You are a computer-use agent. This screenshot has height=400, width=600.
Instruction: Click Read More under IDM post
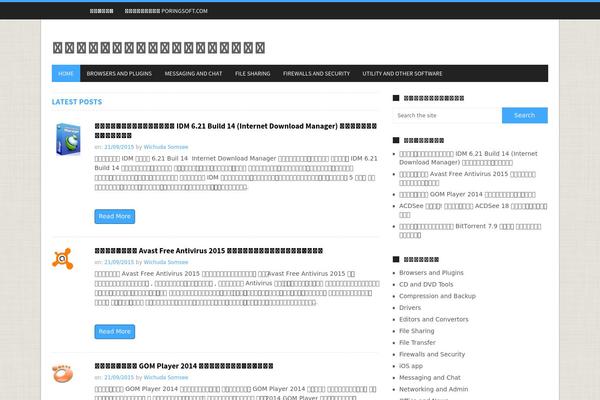(115, 216)
